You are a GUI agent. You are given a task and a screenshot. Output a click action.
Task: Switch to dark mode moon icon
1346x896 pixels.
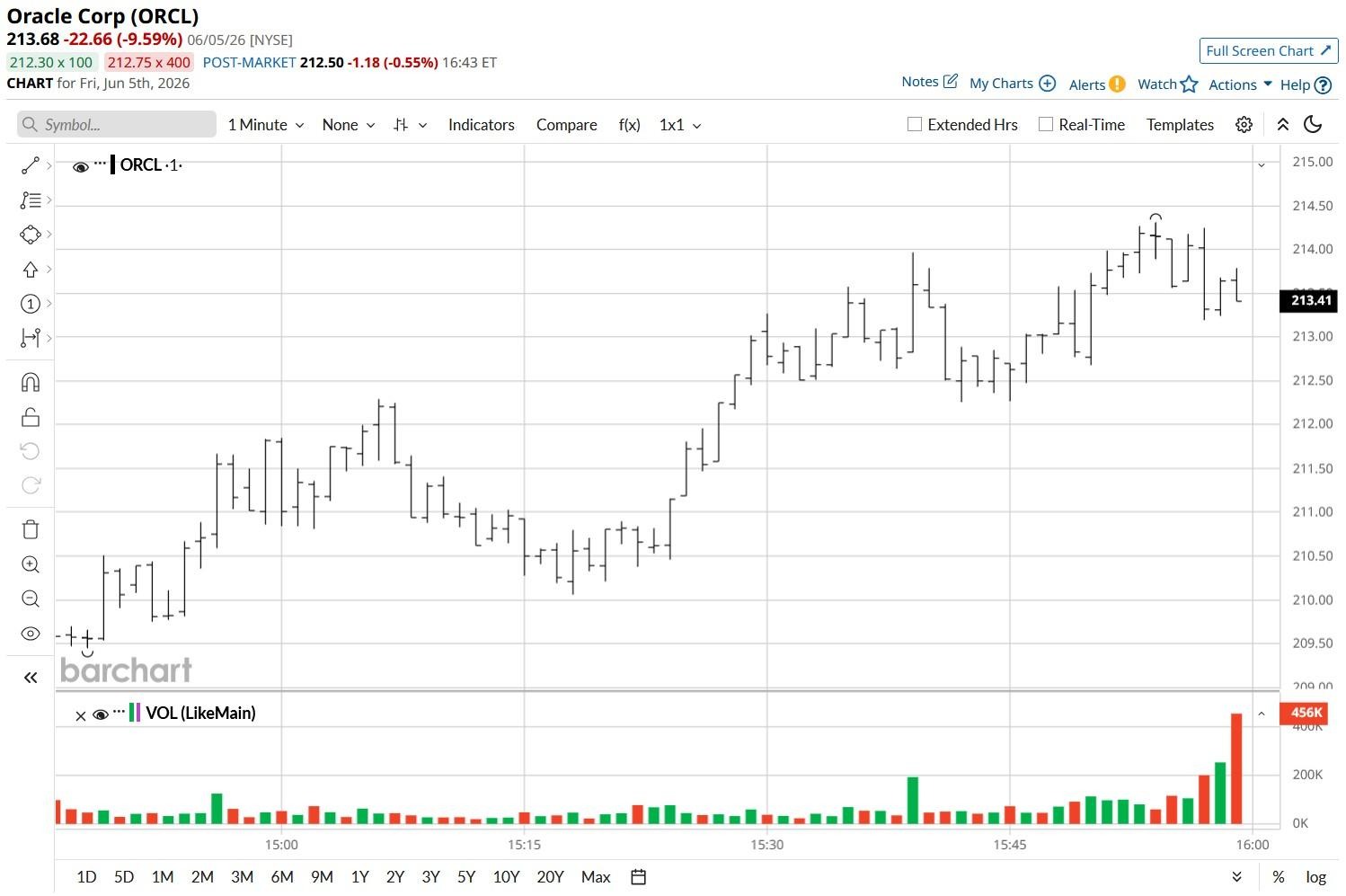pyautogui.click(x=1313, y=125)
